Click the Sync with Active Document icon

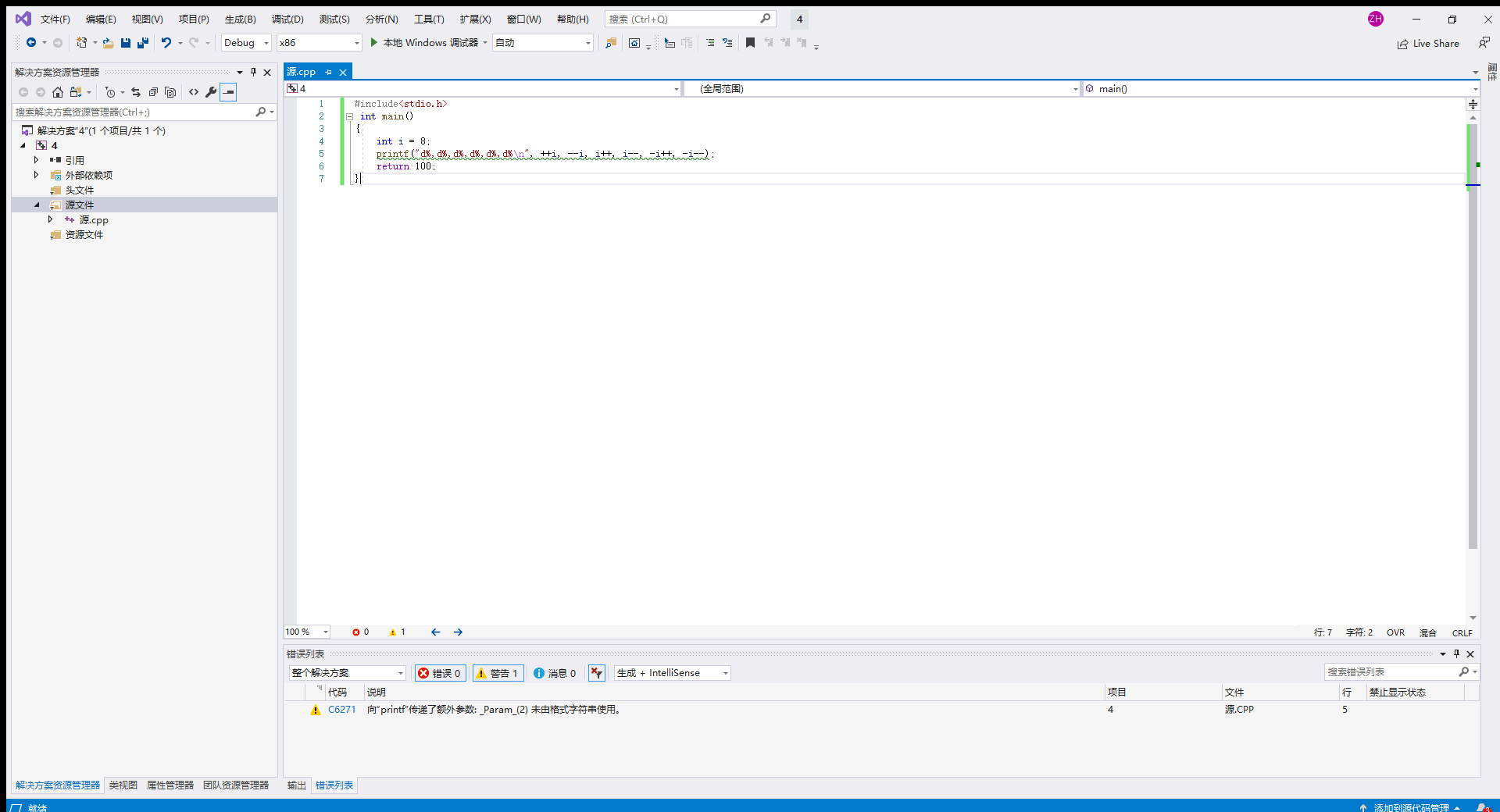[x=136, y=92]
